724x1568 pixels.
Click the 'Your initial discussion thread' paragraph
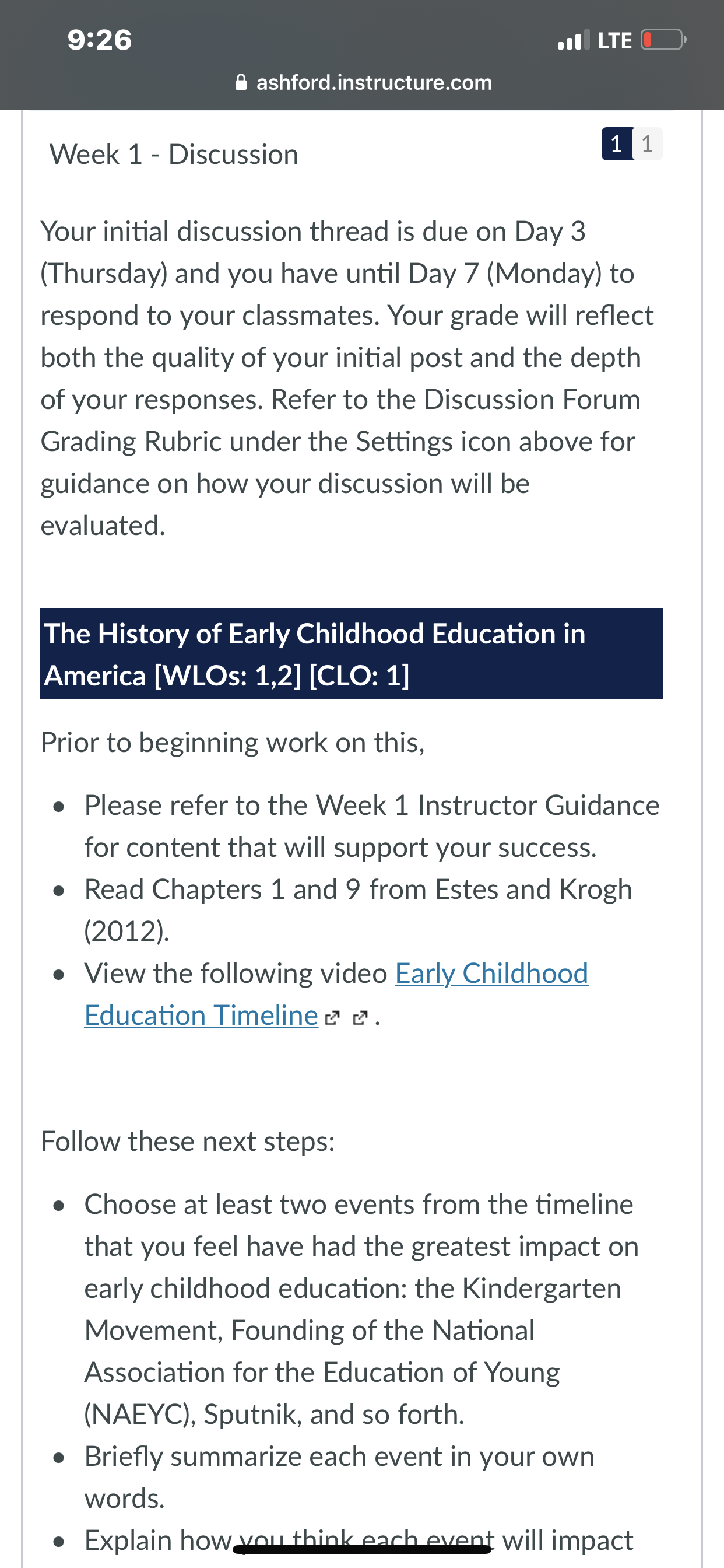(x=347, y=378)
